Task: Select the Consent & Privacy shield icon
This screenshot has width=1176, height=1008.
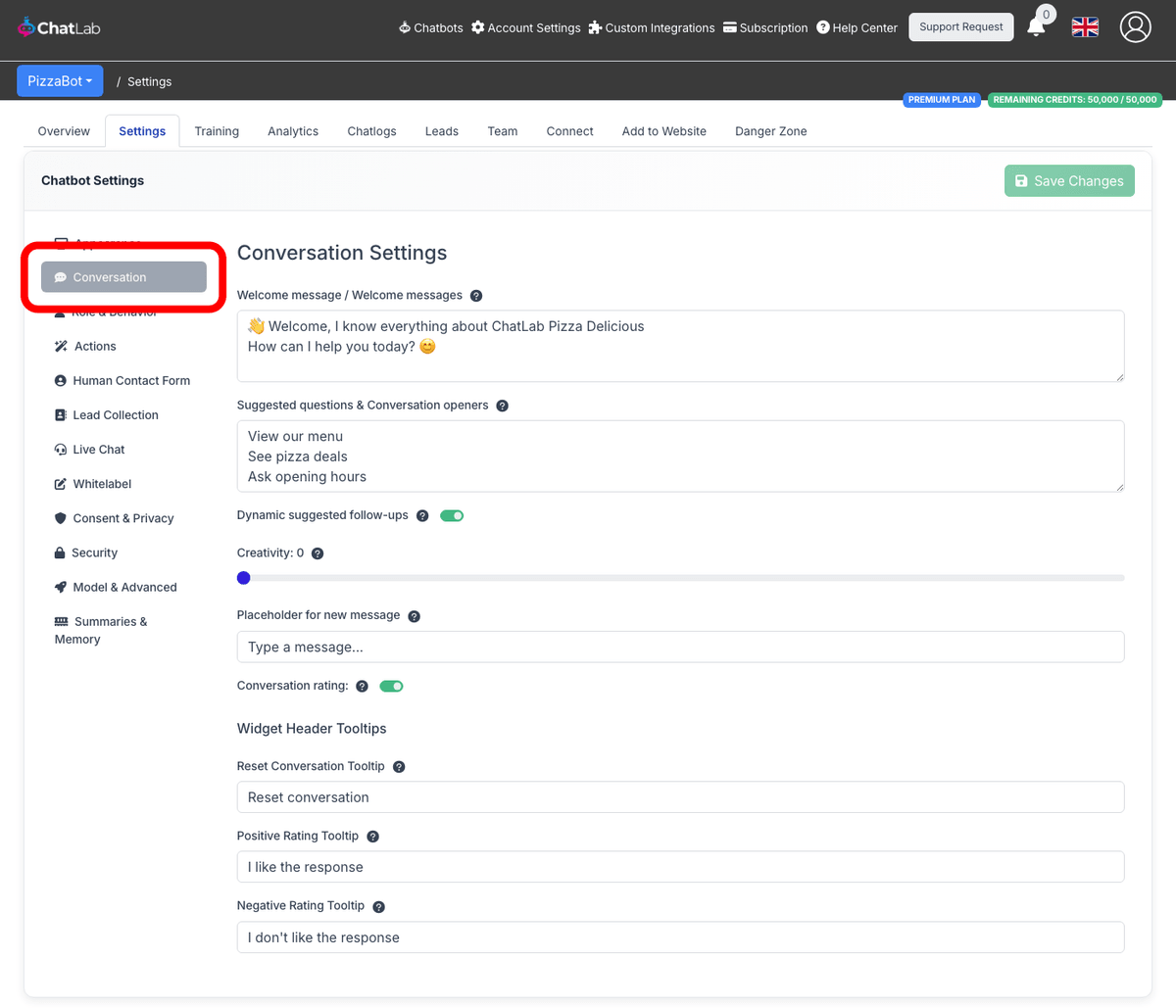Action: click(60, 517)
